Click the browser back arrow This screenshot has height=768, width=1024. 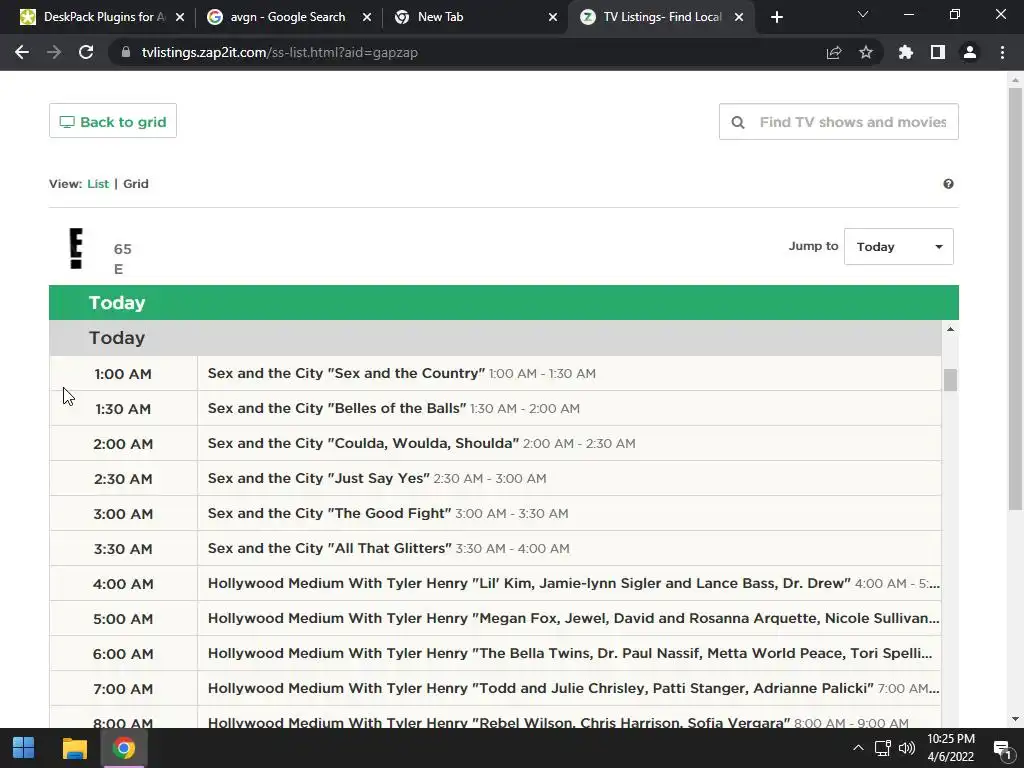point(22,52)
